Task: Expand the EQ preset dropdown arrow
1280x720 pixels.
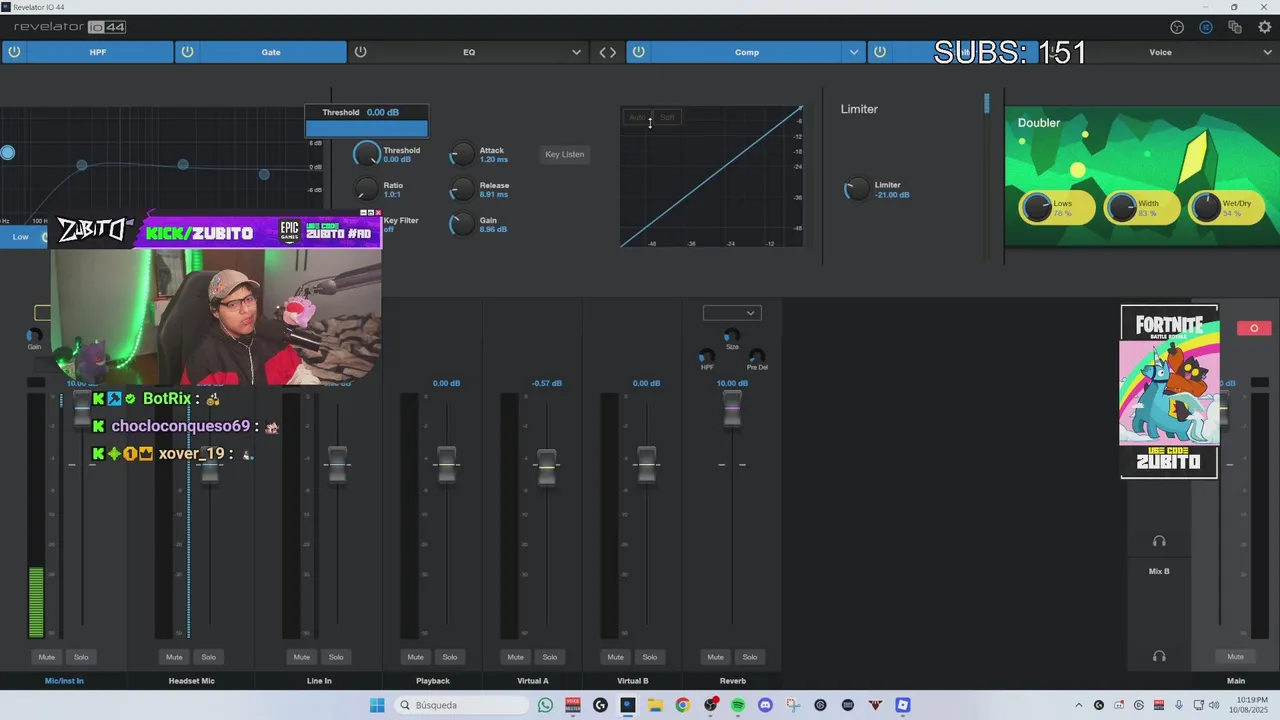Action: [x=576, y=52]
